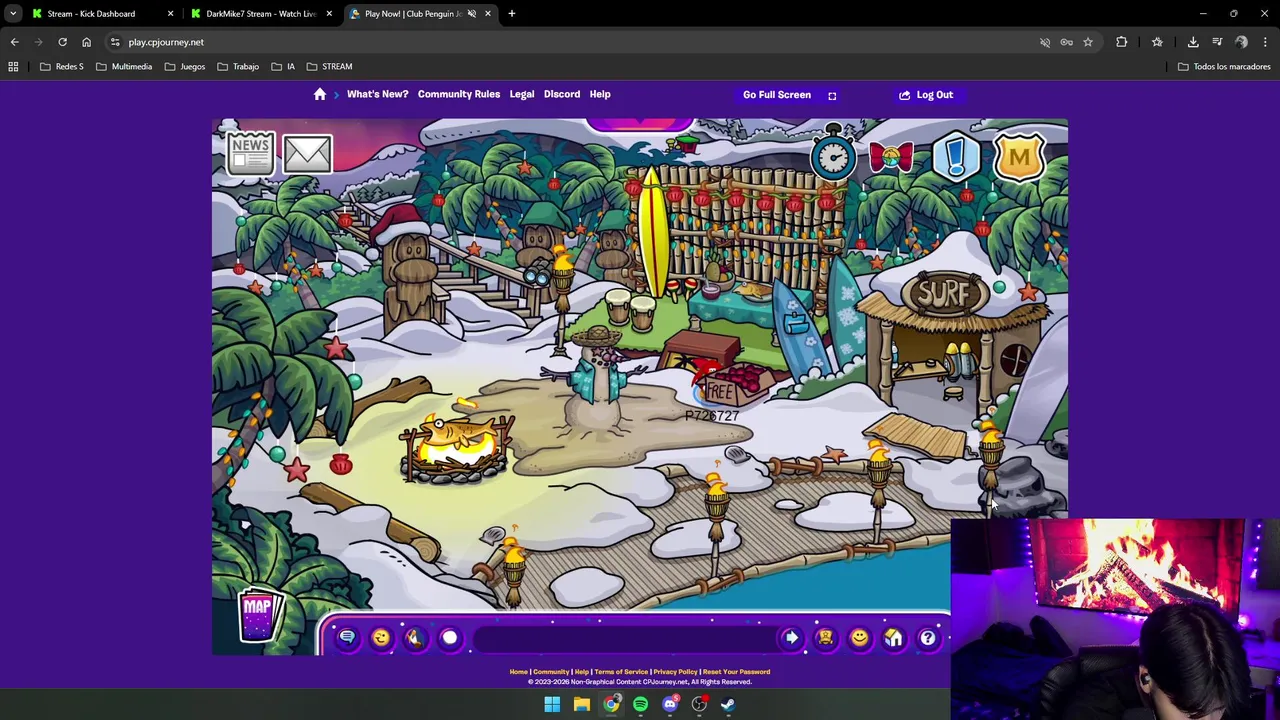Screen dimensions: 1280x720
Task: Open the IA bookmark folder
Action: tap(283, 67)
